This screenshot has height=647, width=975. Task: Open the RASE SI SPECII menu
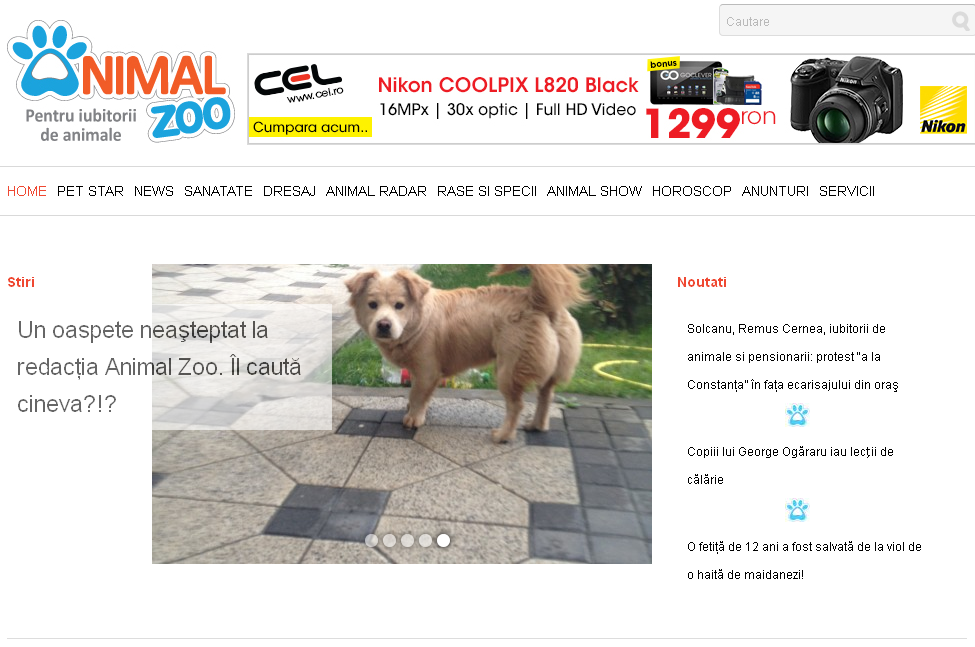click(487, 191)
